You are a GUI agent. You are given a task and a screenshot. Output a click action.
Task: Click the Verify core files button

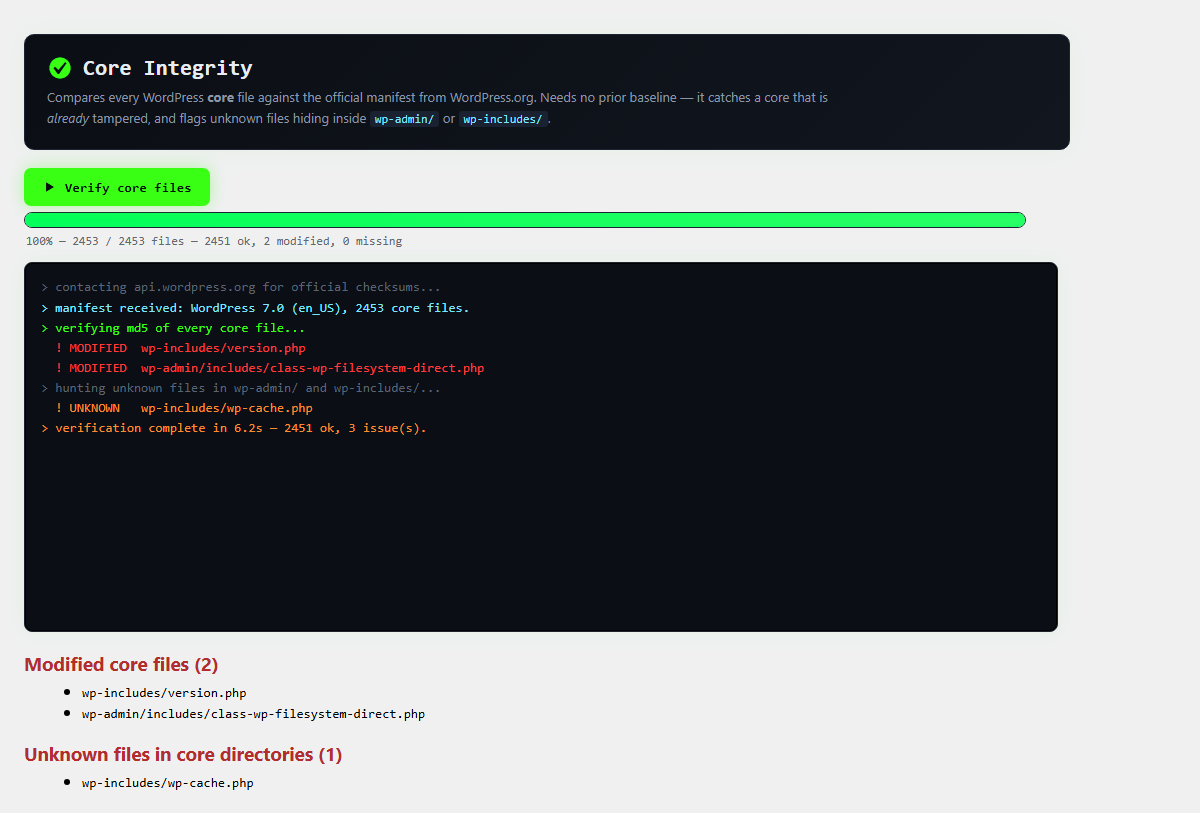pyautogui.click(x=117, y=187)
